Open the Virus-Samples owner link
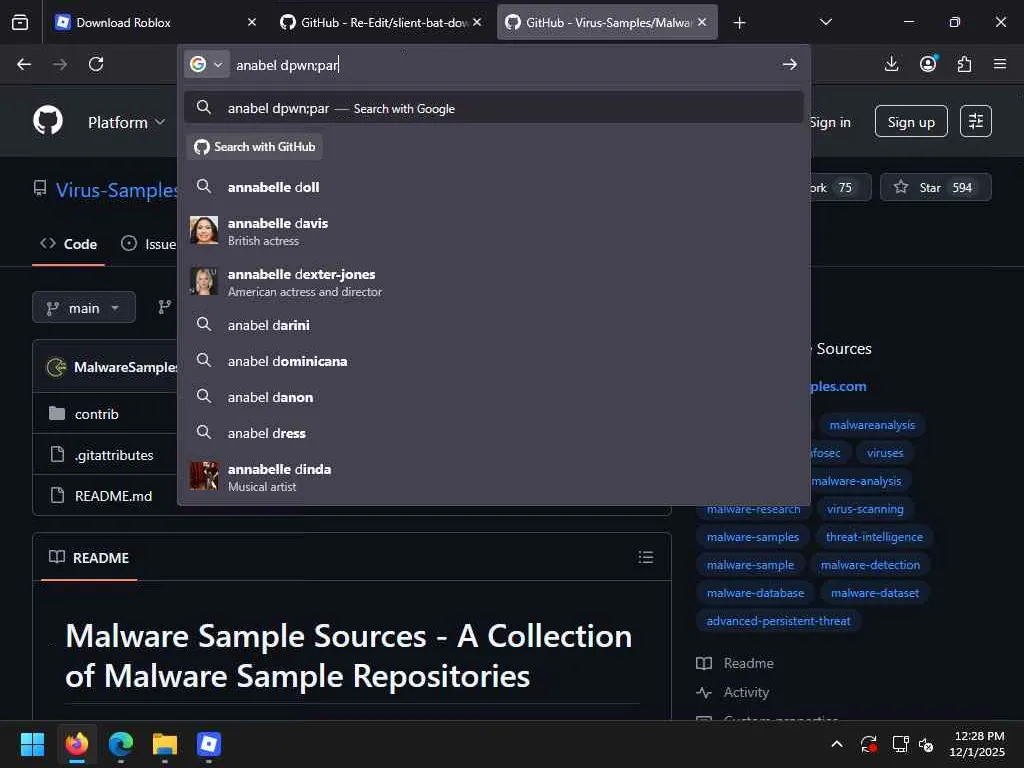The height and width of the screenshot is (768, 1024). [x=116, y=190]
